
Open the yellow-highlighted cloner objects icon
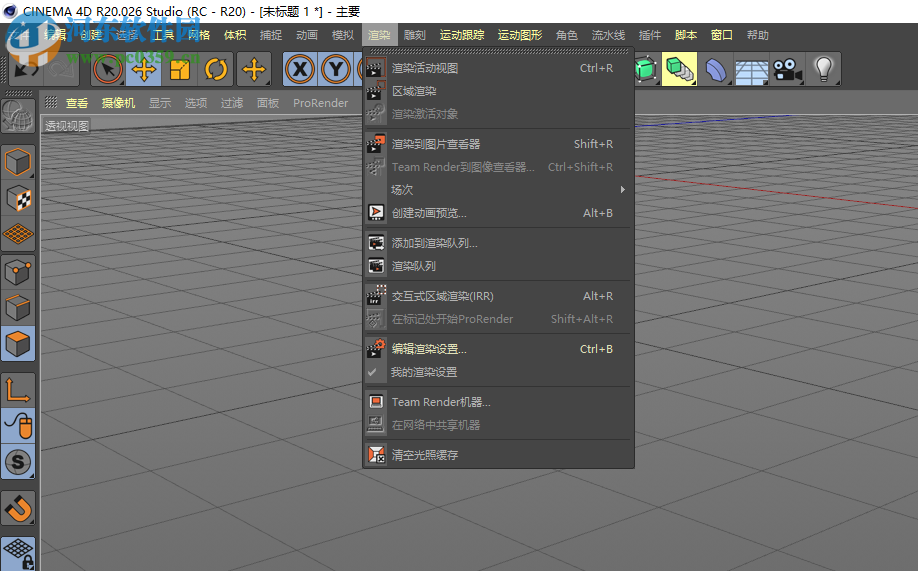[680, 70]
